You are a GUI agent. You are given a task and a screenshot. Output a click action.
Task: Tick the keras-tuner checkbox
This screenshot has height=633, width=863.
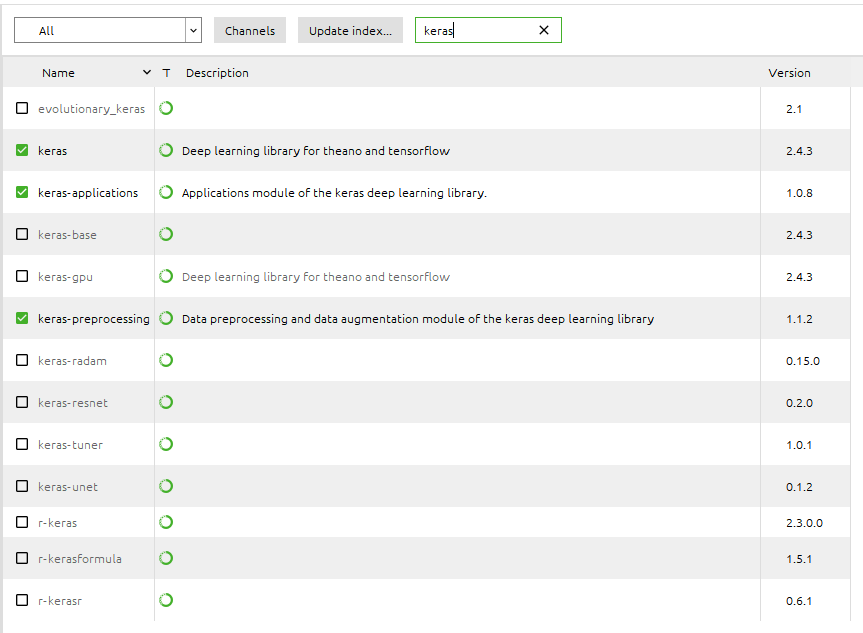(22, 444)
